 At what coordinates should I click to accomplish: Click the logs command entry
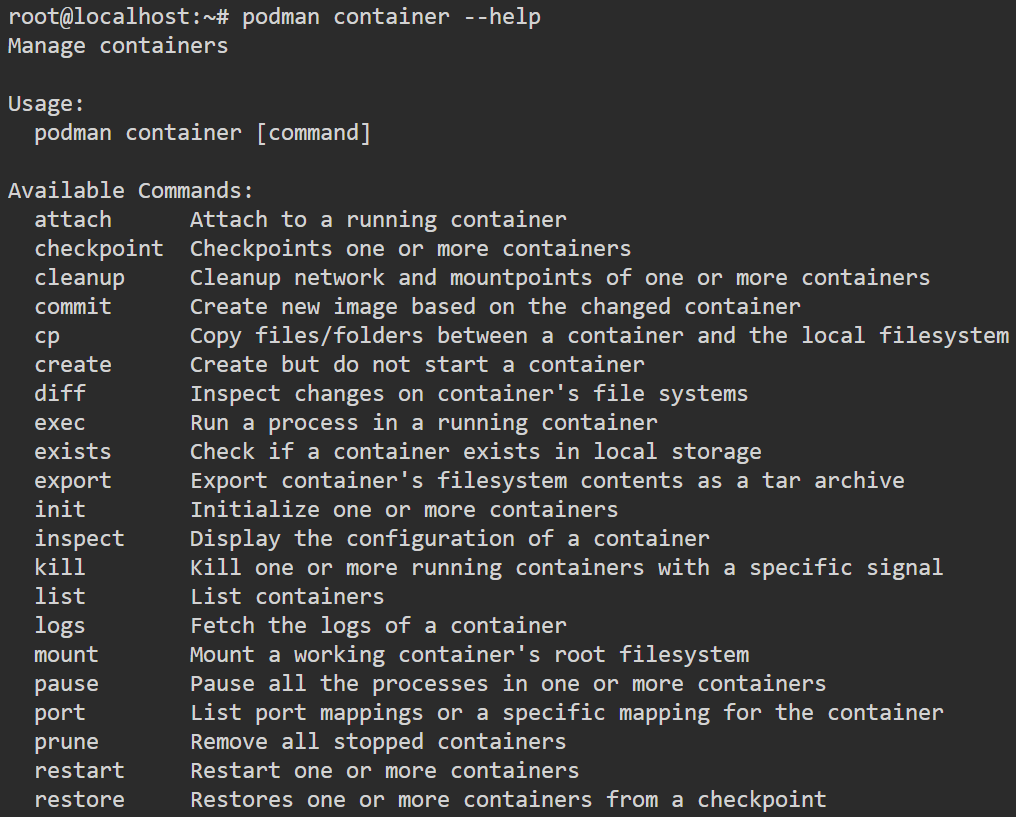[x=59, y=625]
